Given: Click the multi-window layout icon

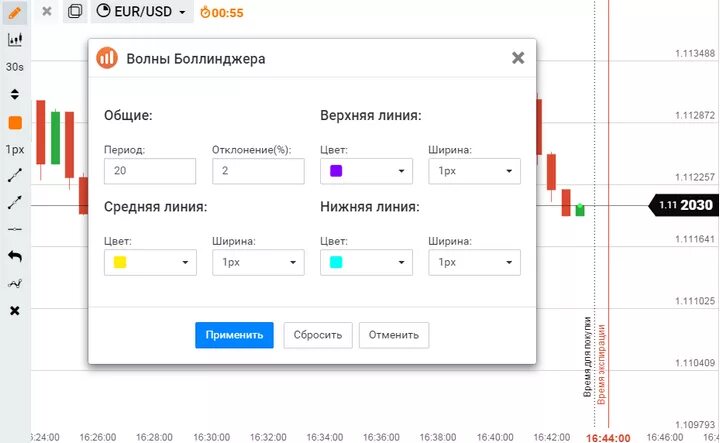Looking at the screenshot, I should pos(75,11).
